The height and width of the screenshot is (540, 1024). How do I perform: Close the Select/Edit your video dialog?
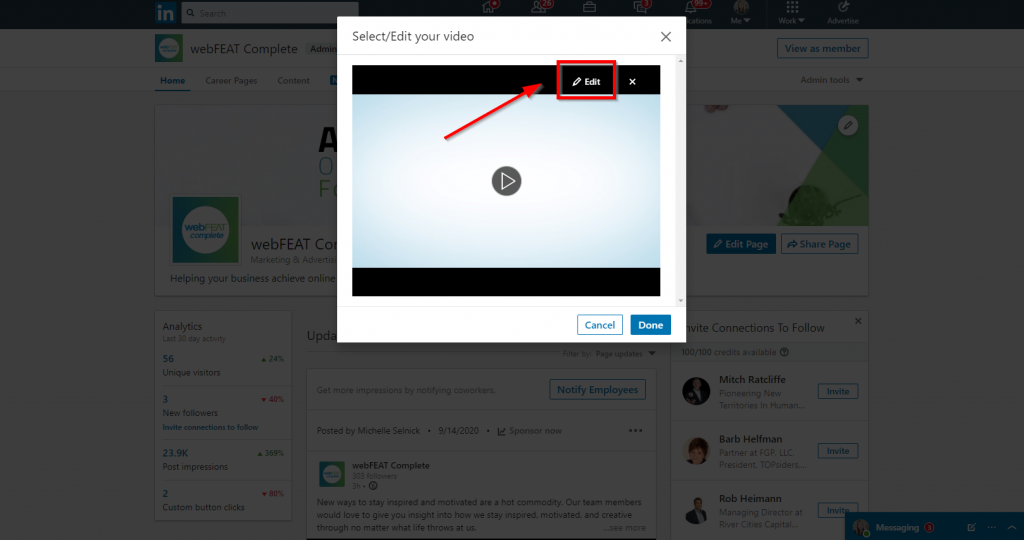(x=665, y=37)
